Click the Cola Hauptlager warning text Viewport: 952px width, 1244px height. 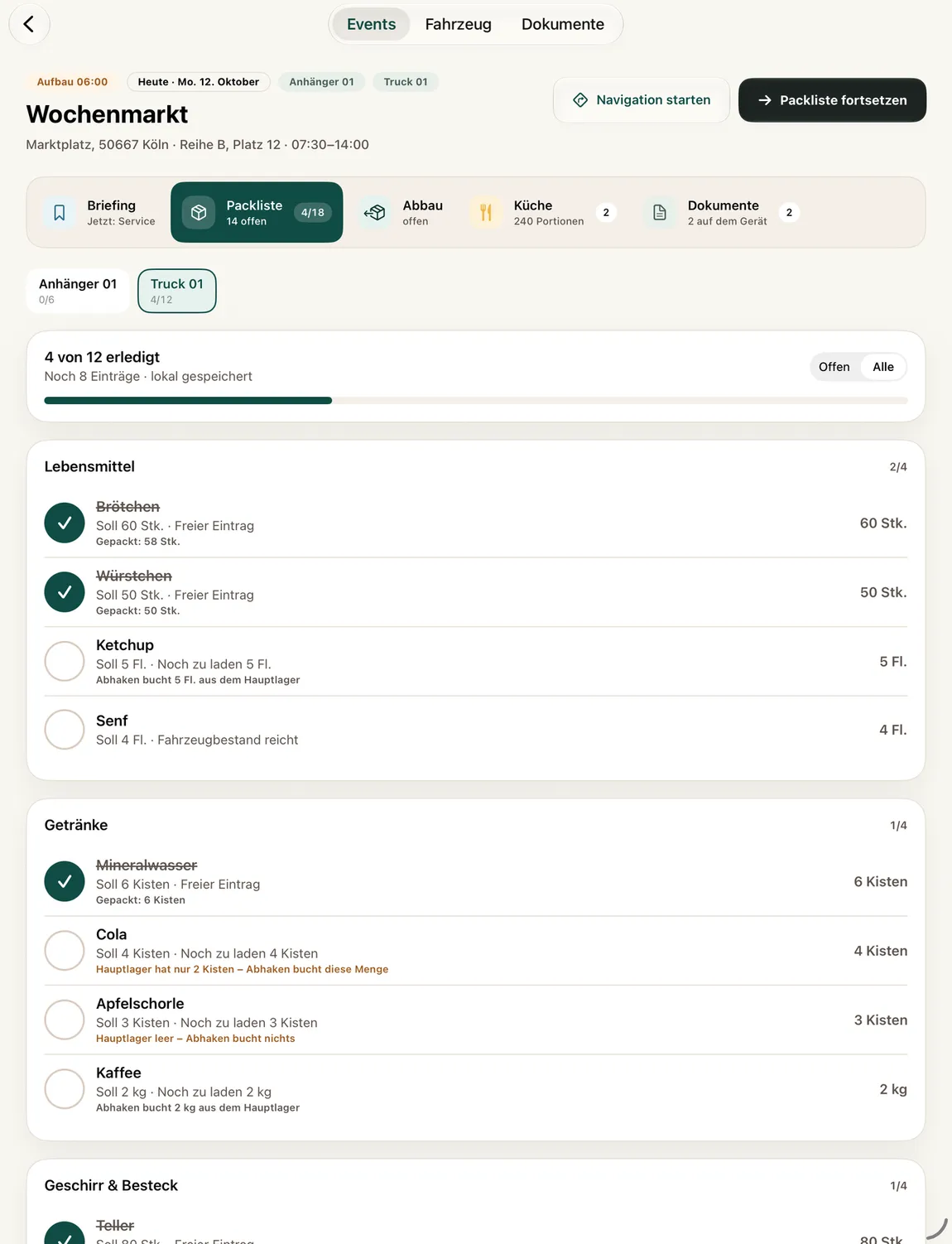[242, 969]
